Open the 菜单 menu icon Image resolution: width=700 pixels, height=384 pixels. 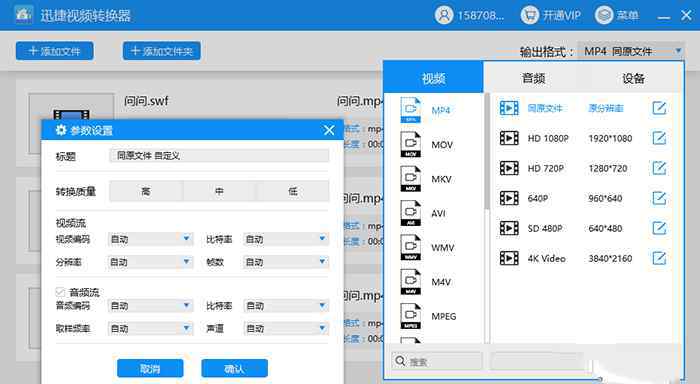(x=604, y=15)
